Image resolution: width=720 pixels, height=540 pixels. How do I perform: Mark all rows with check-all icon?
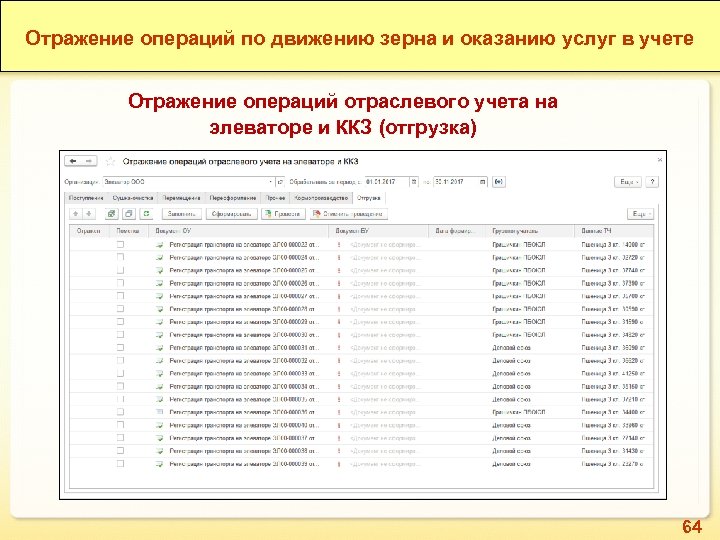[111, 214]
